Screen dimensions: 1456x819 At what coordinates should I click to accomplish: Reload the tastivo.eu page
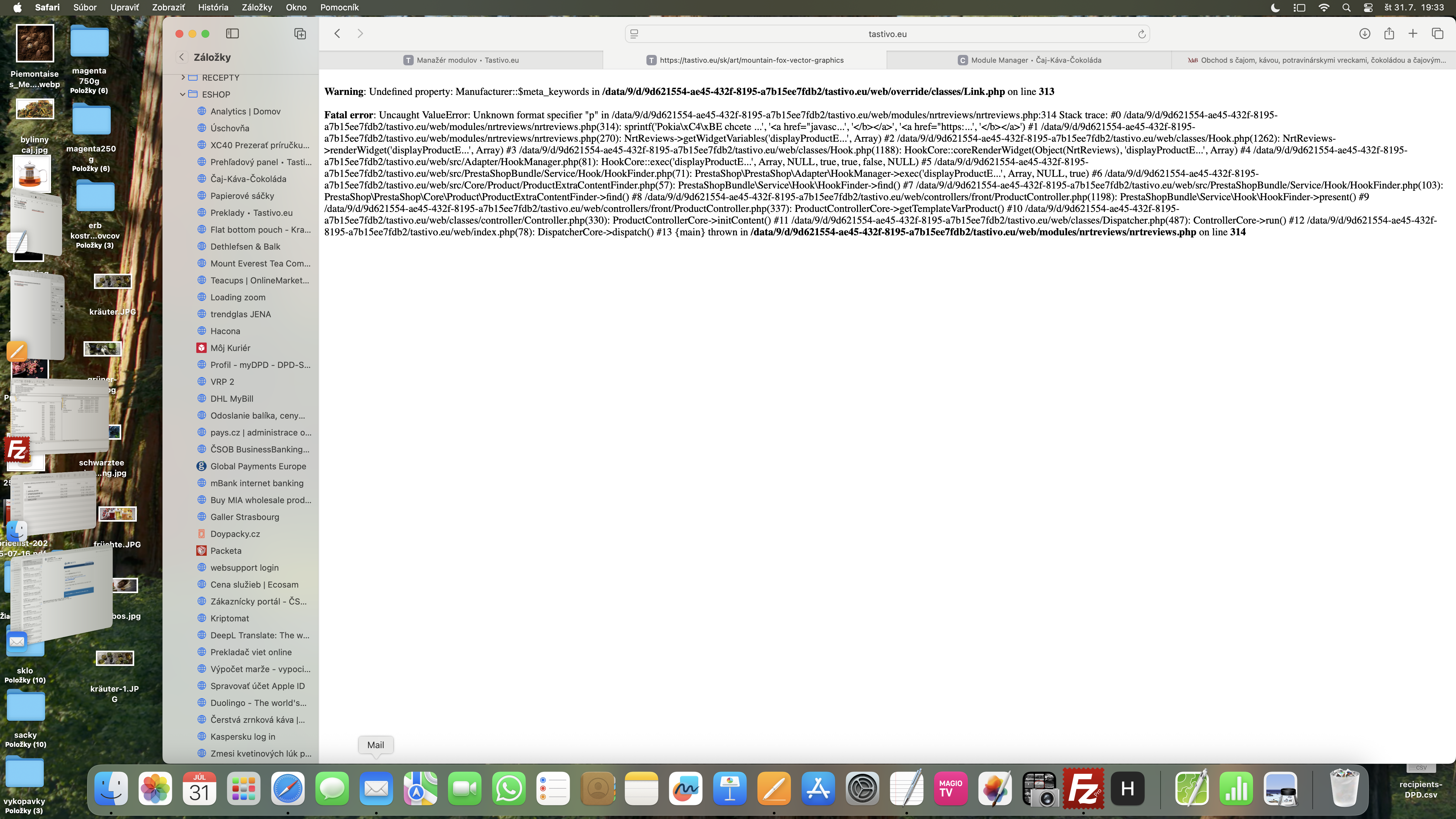tap(1141, 34)
